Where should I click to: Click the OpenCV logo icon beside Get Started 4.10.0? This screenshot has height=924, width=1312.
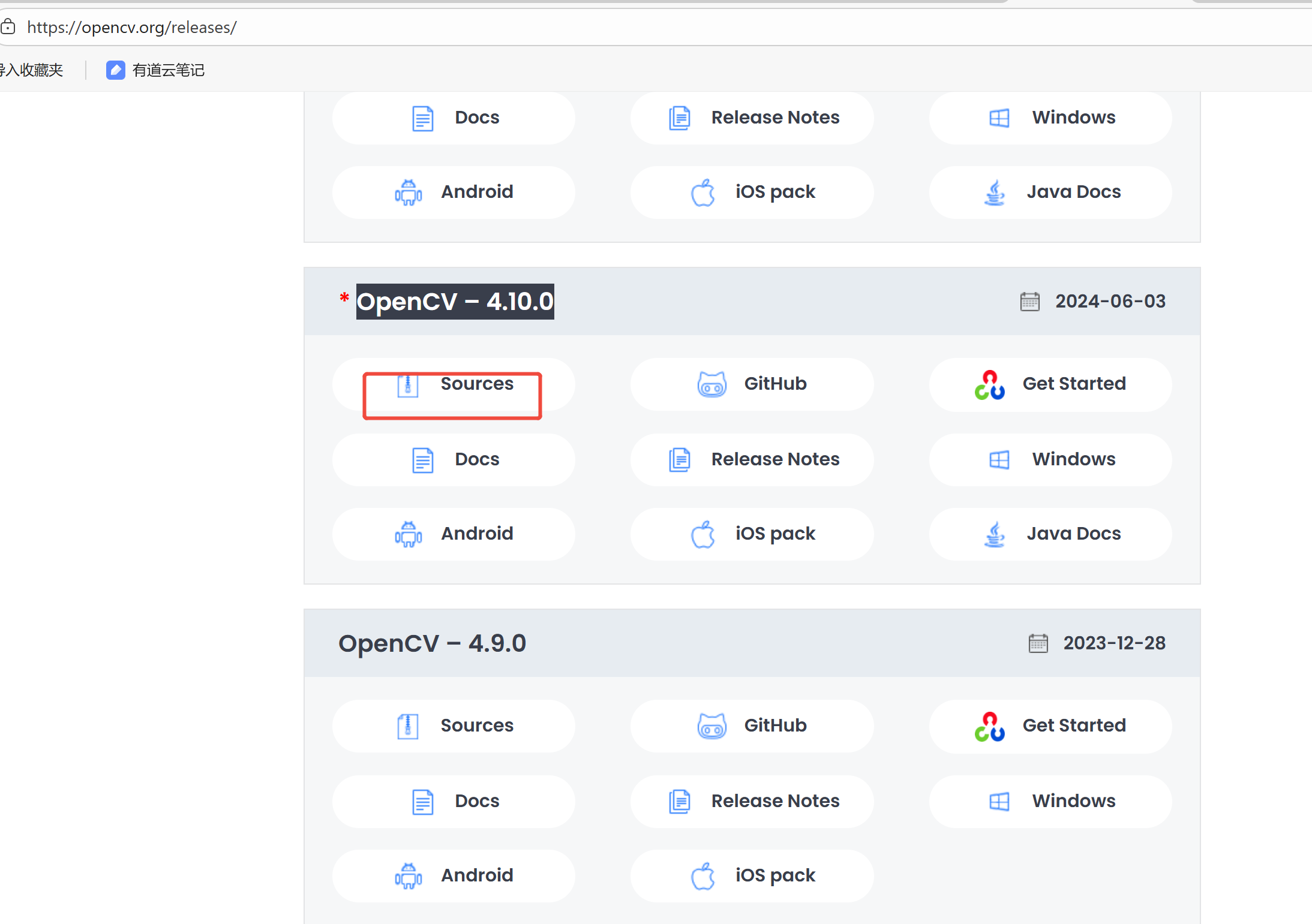[x=989, y=384]
